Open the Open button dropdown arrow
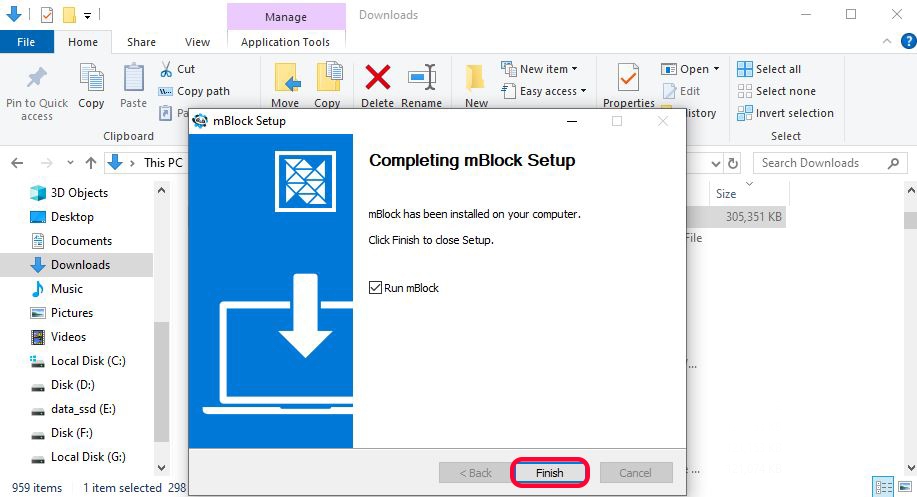 pos(716,69)
